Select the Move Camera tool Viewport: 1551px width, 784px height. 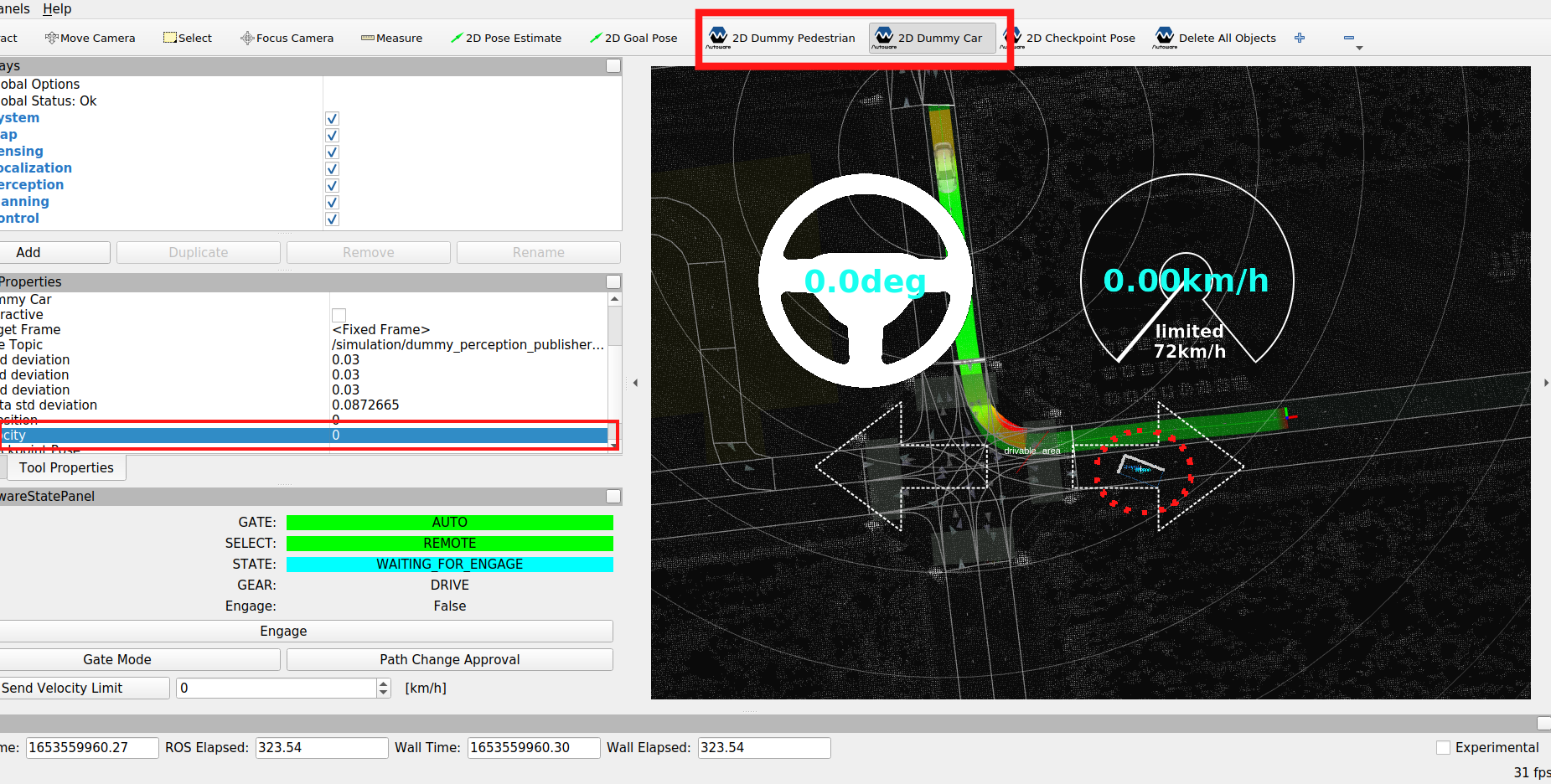coord(90,38)
